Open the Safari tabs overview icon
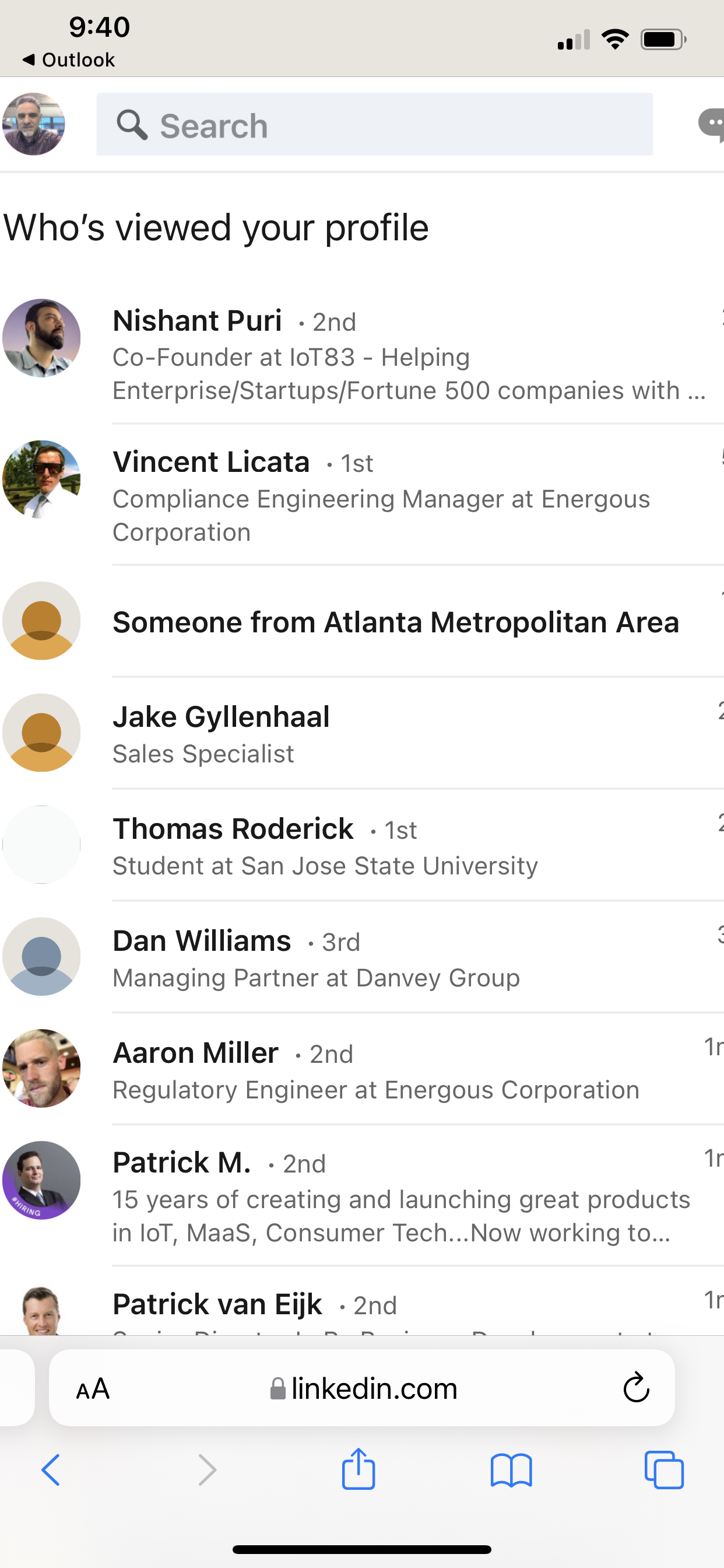Viewport: 724px width, 1568px height. click(664, 1470)
